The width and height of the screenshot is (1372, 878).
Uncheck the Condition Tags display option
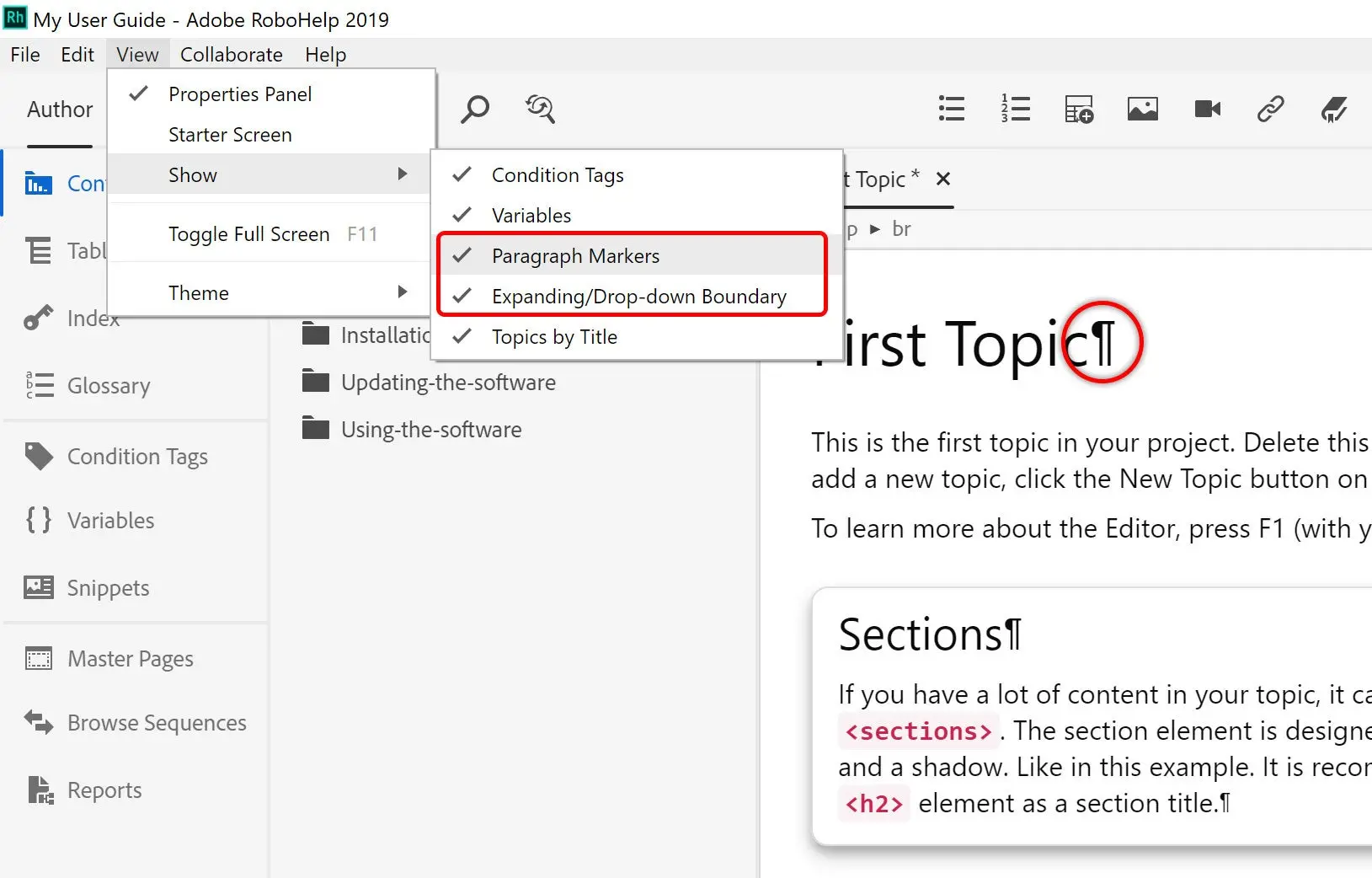tap(558, 174)
